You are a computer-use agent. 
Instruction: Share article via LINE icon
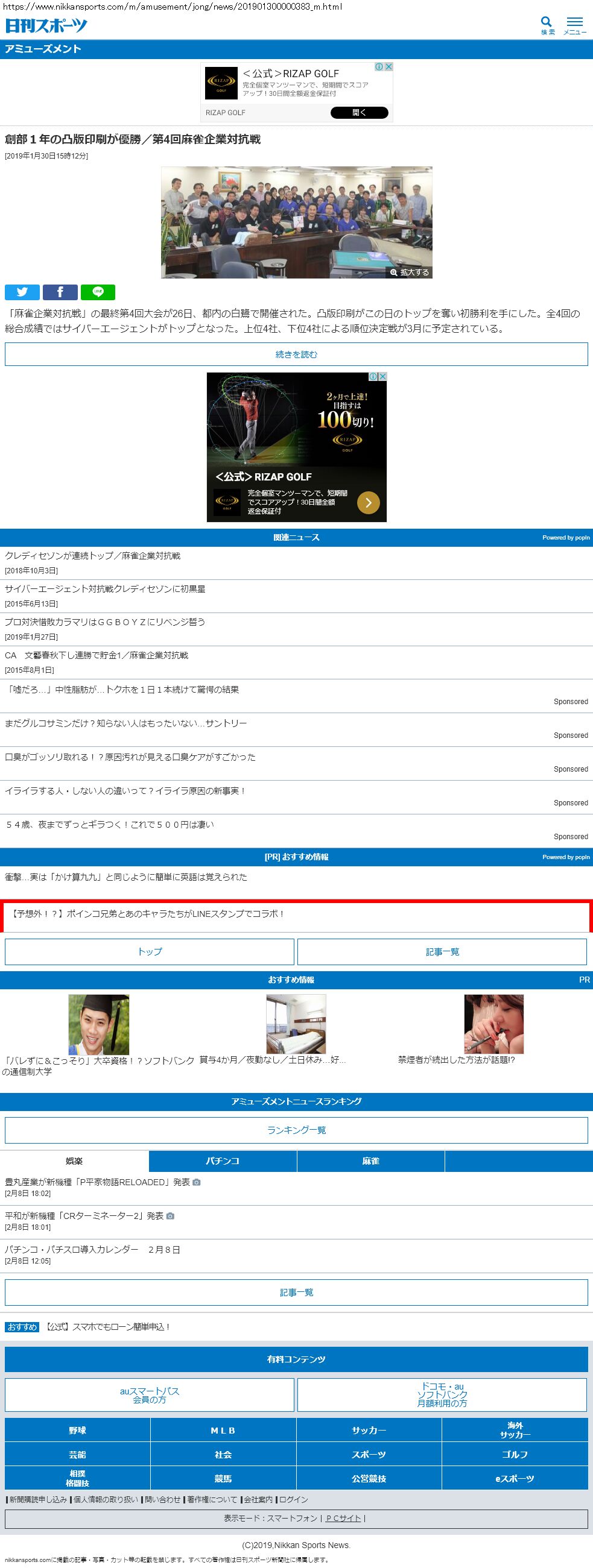pyautogui.click(x=97, y=292)
